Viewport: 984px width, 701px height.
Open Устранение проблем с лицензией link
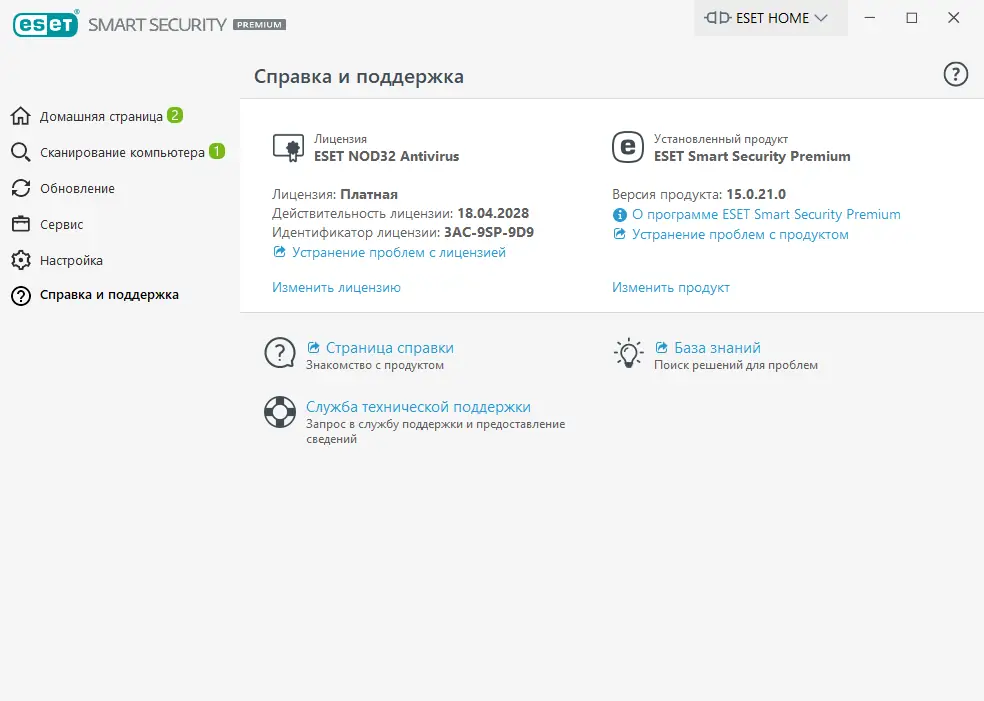397,253
